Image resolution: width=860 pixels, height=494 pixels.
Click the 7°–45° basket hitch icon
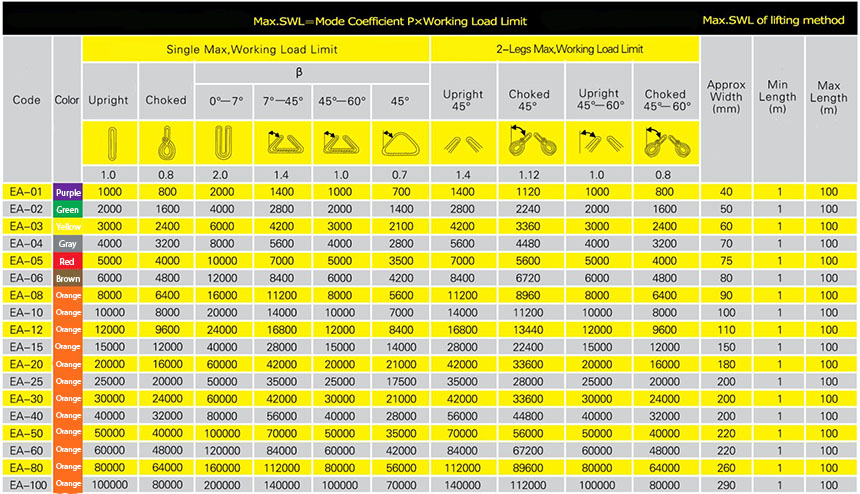(x=283, y=144)
